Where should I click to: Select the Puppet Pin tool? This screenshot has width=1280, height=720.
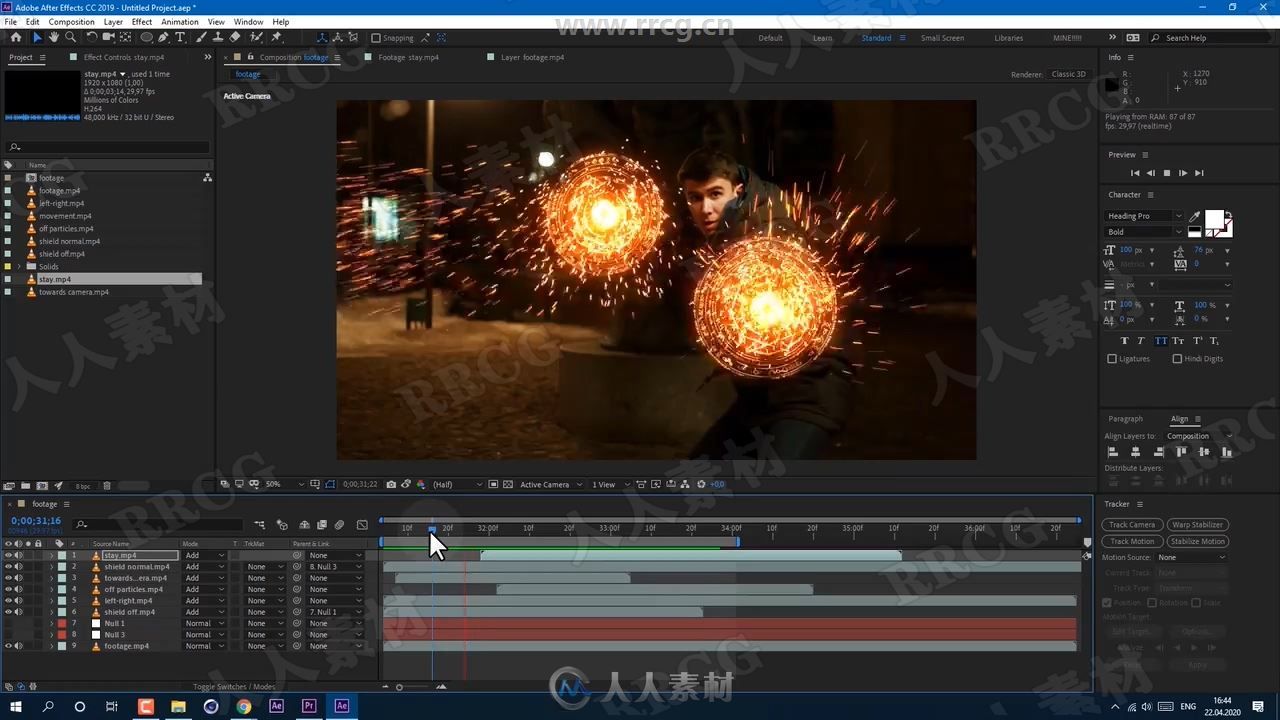point(276,37)
